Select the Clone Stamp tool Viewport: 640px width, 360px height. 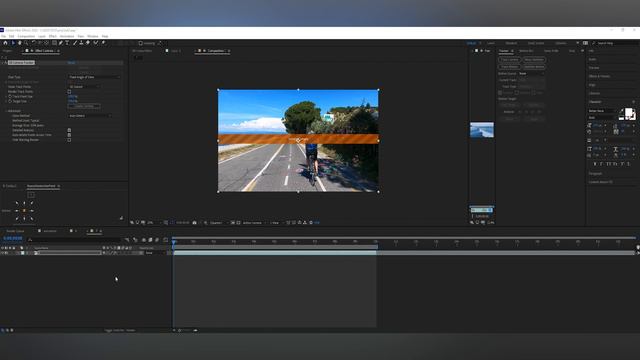click(81, 43)
